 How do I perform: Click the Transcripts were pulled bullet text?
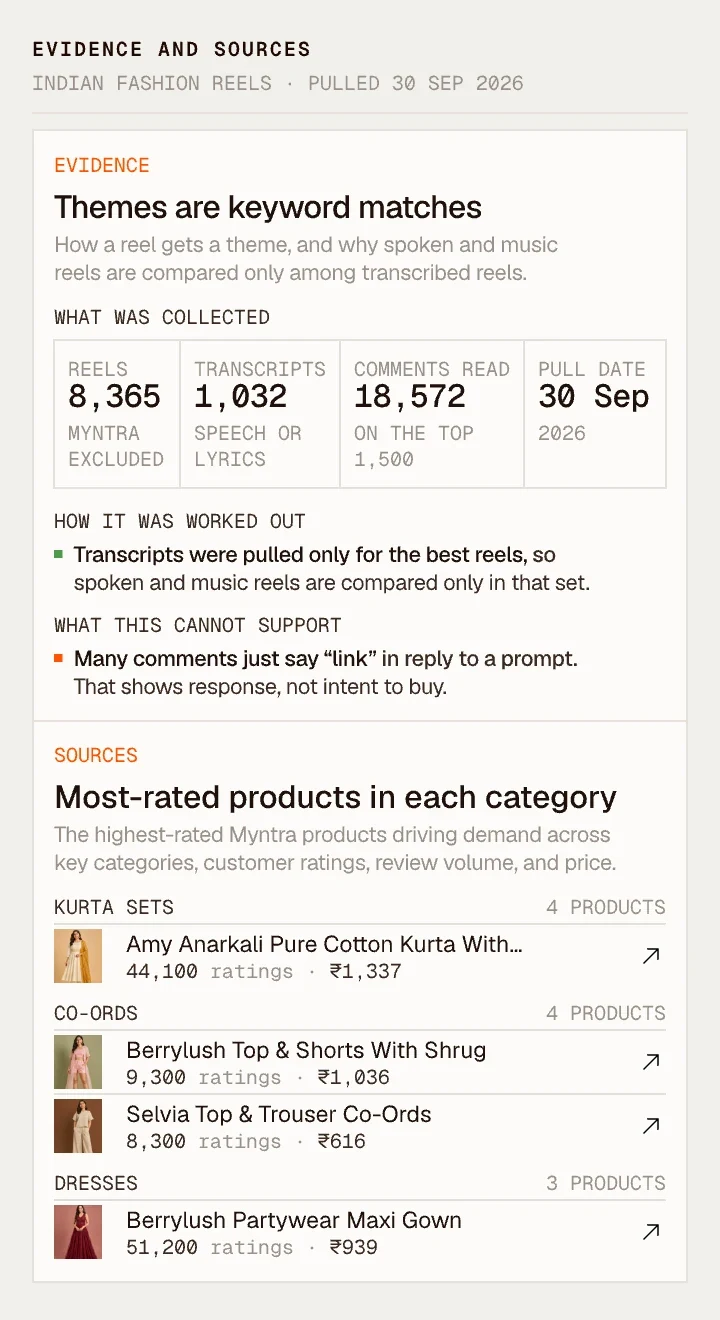click(x=332, y=568)
